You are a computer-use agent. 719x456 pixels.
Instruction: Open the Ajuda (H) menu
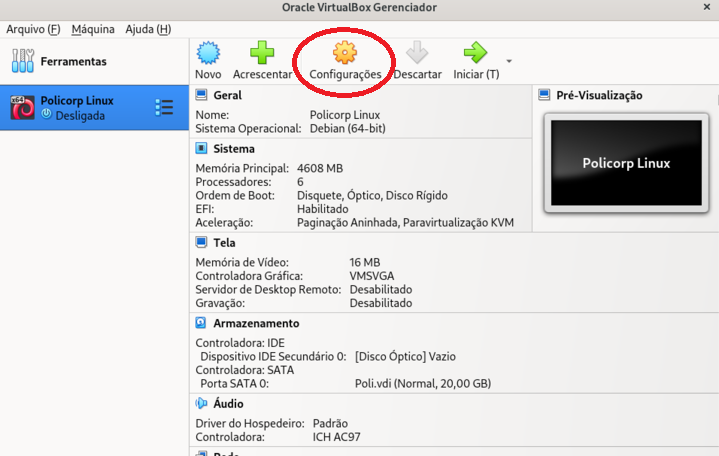[x=148, y=29]
